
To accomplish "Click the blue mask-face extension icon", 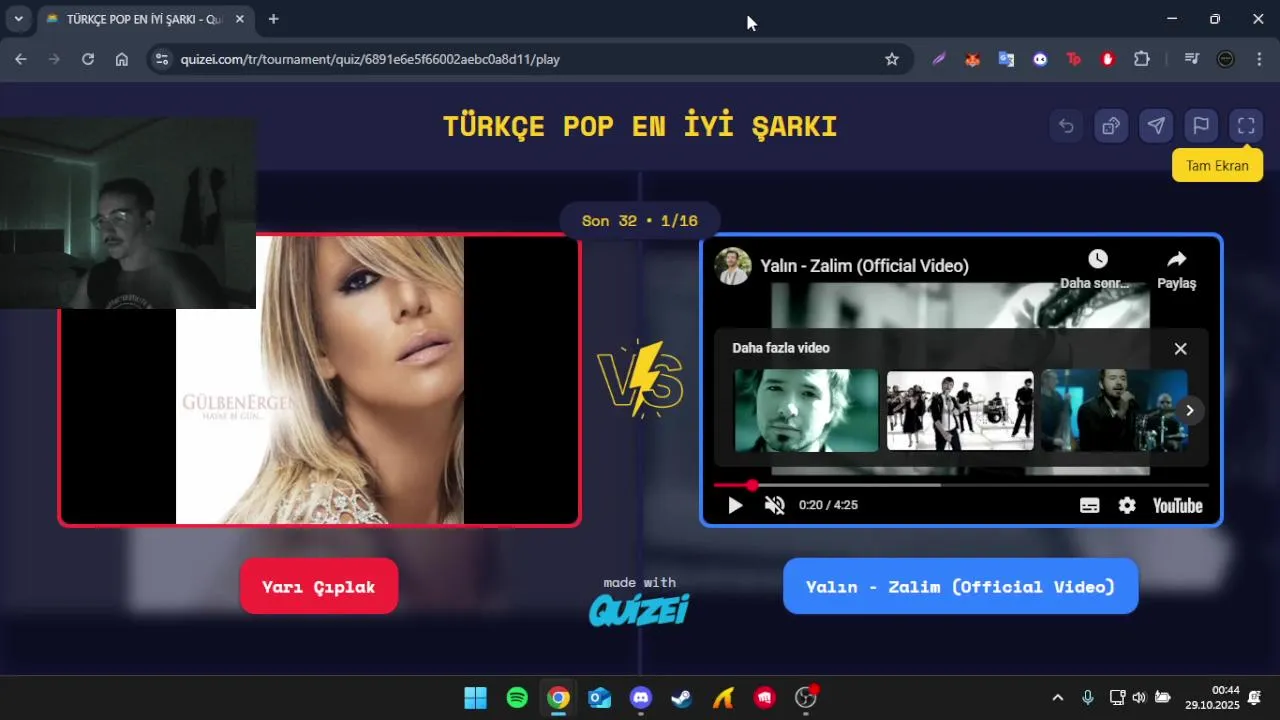I will click(x=1040, y=59).
